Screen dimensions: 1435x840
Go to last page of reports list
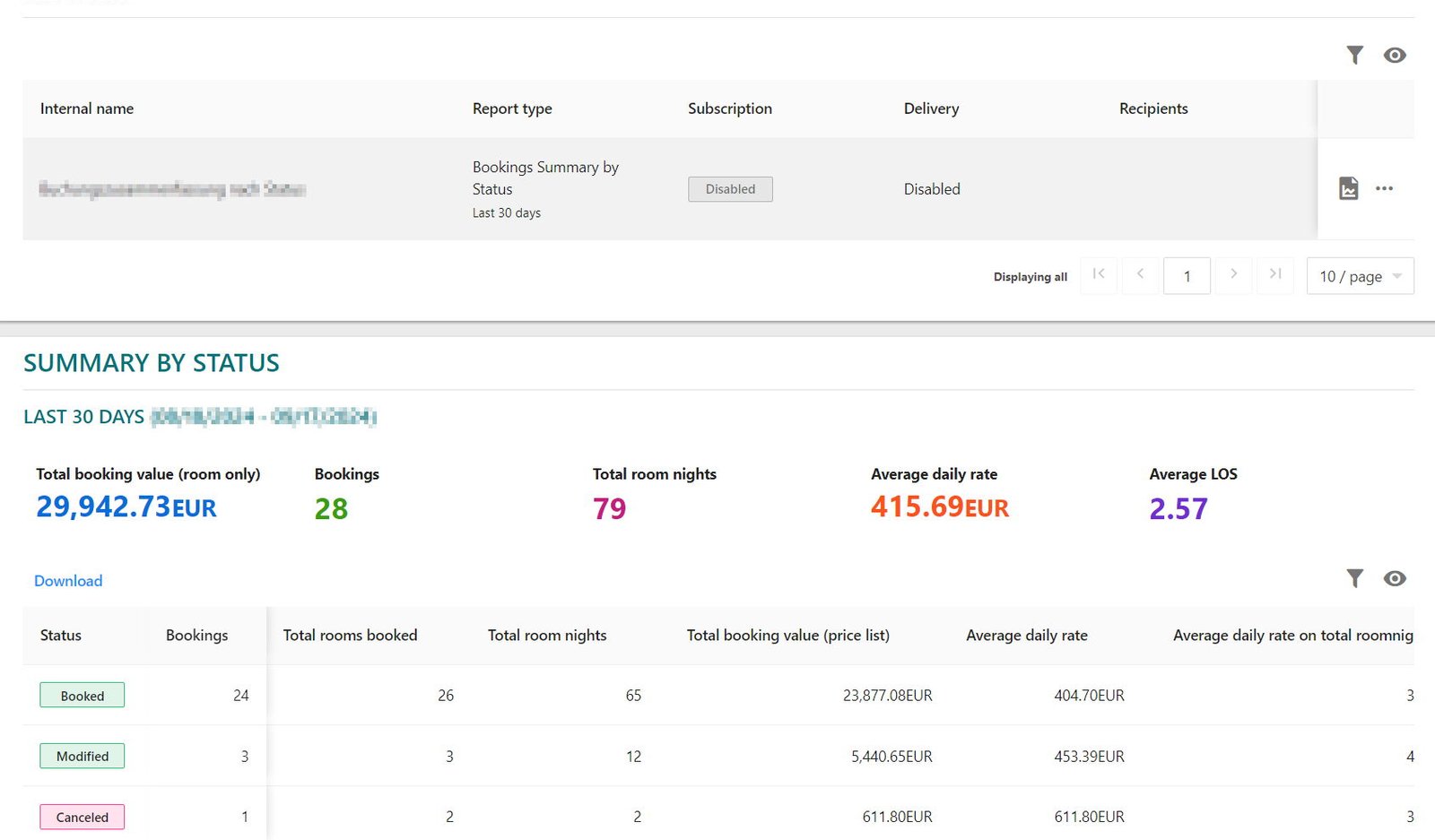1275,275
